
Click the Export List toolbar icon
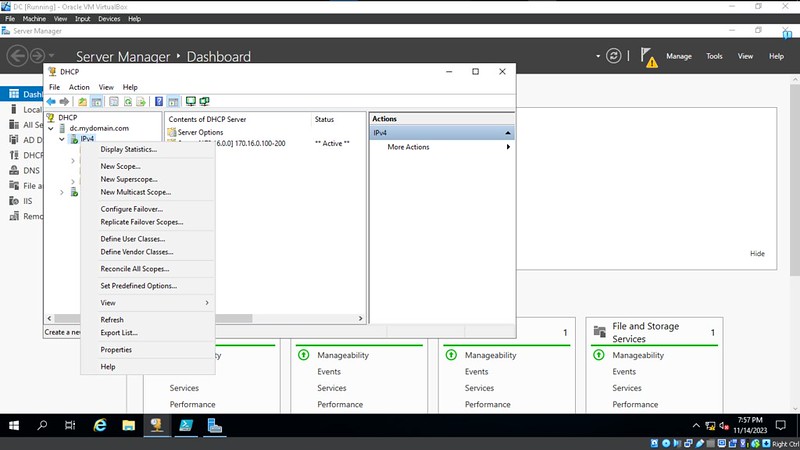[141, 102]
